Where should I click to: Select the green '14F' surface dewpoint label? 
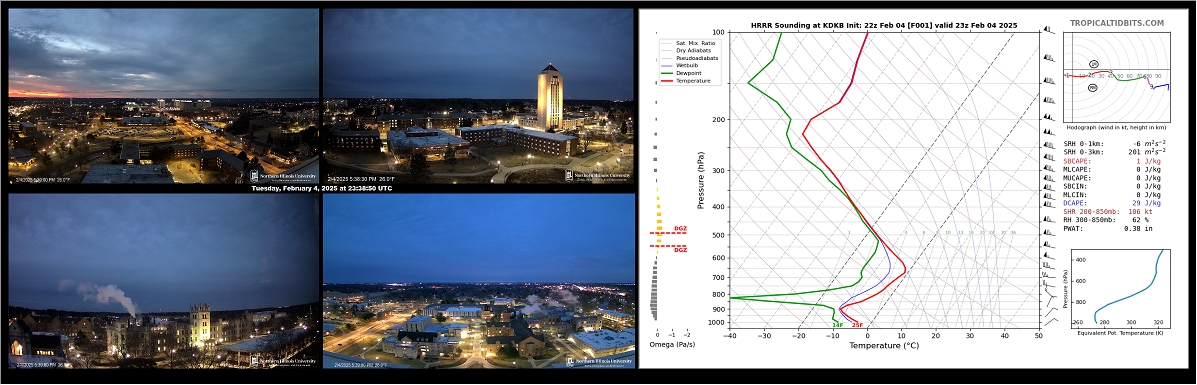tap(837, 325)
